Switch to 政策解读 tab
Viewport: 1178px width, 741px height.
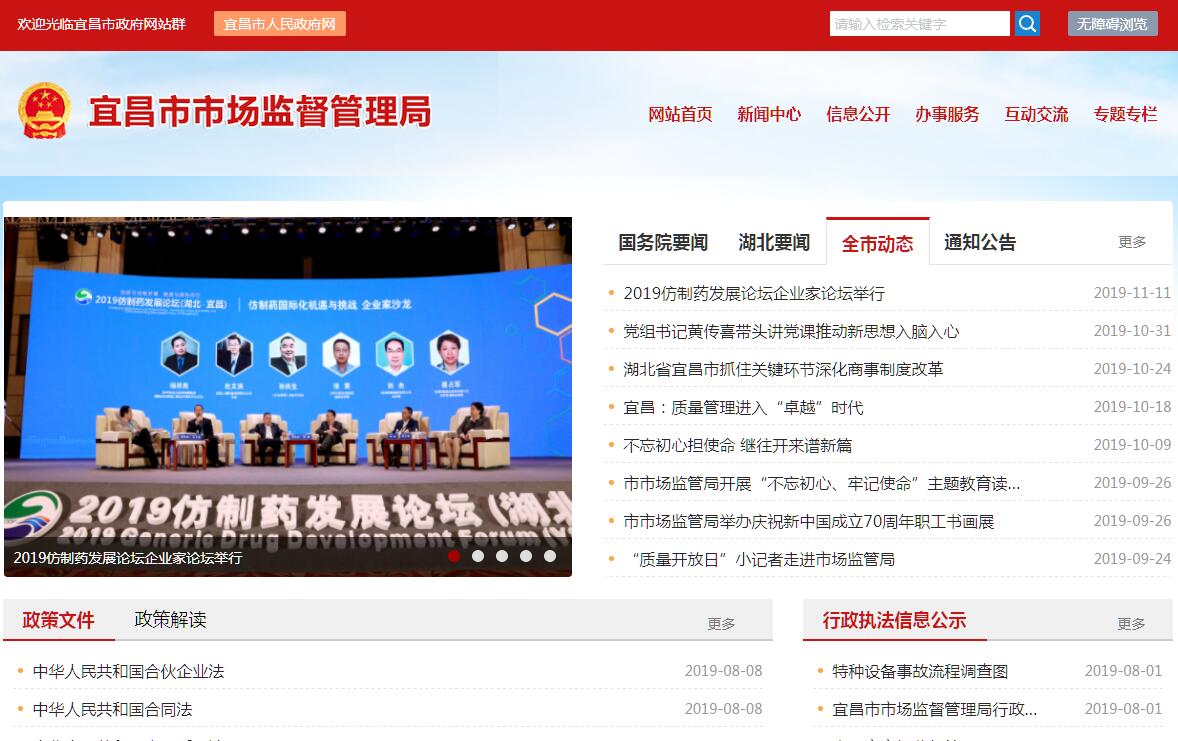pyautogui.click(x=170, y=620)
